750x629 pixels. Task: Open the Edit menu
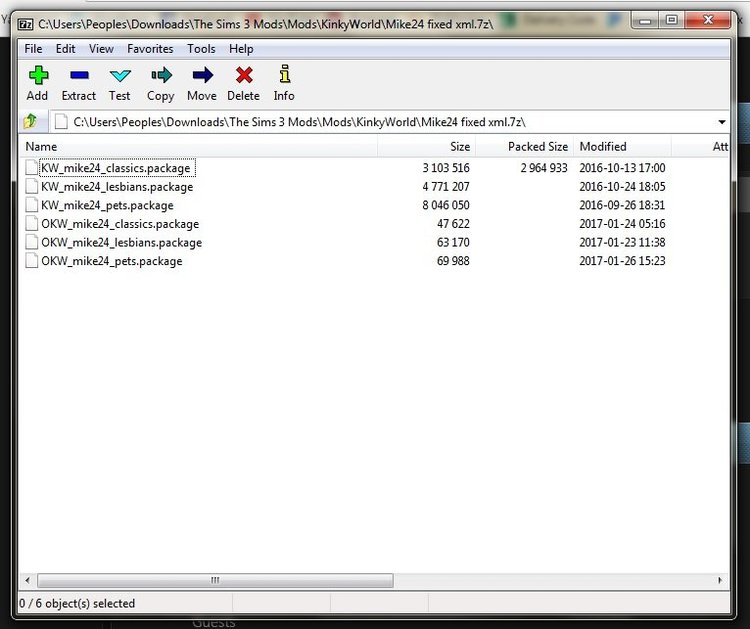pyautogui.click(x=66, y=49)
